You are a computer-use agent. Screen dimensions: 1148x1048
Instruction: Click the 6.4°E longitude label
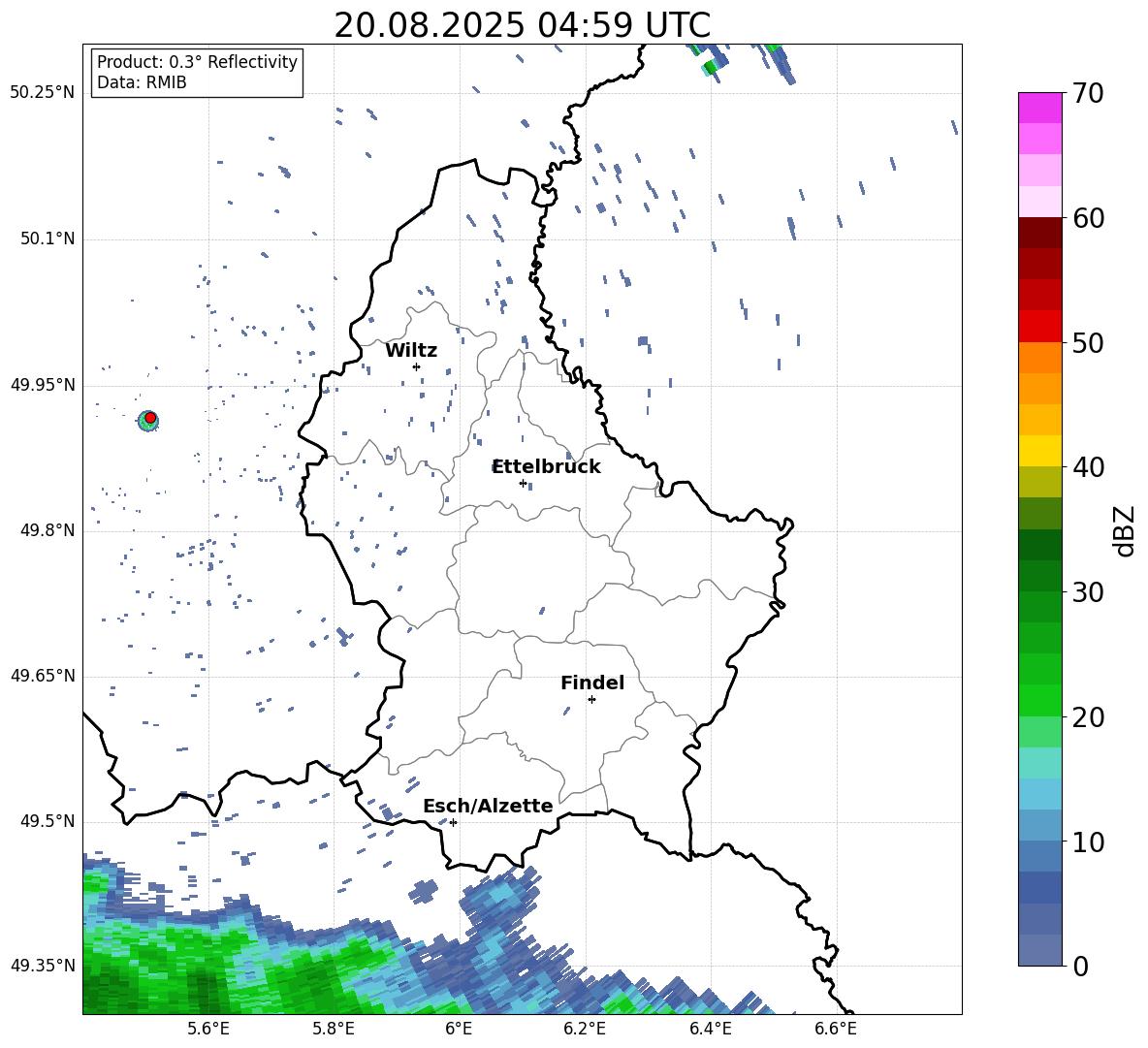pyautogui.click(x=711, y=1029)
